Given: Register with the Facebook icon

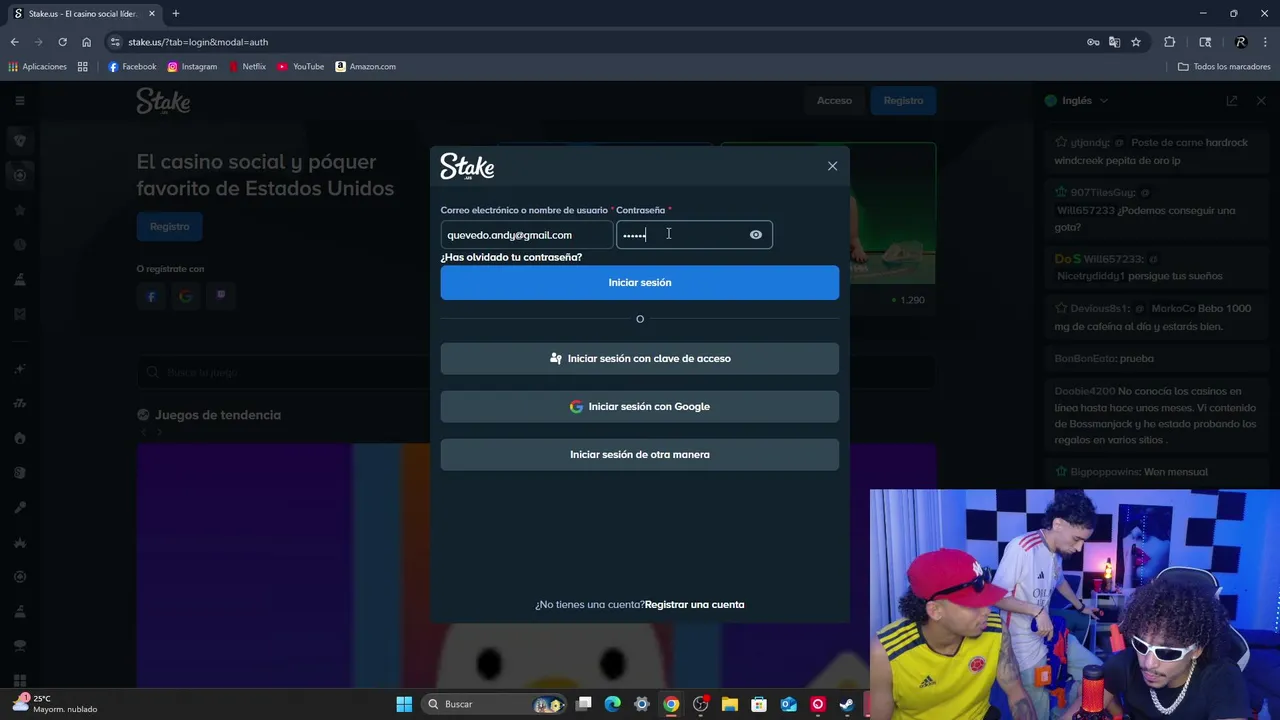Looking at the screenshot, I should (151, 296).
